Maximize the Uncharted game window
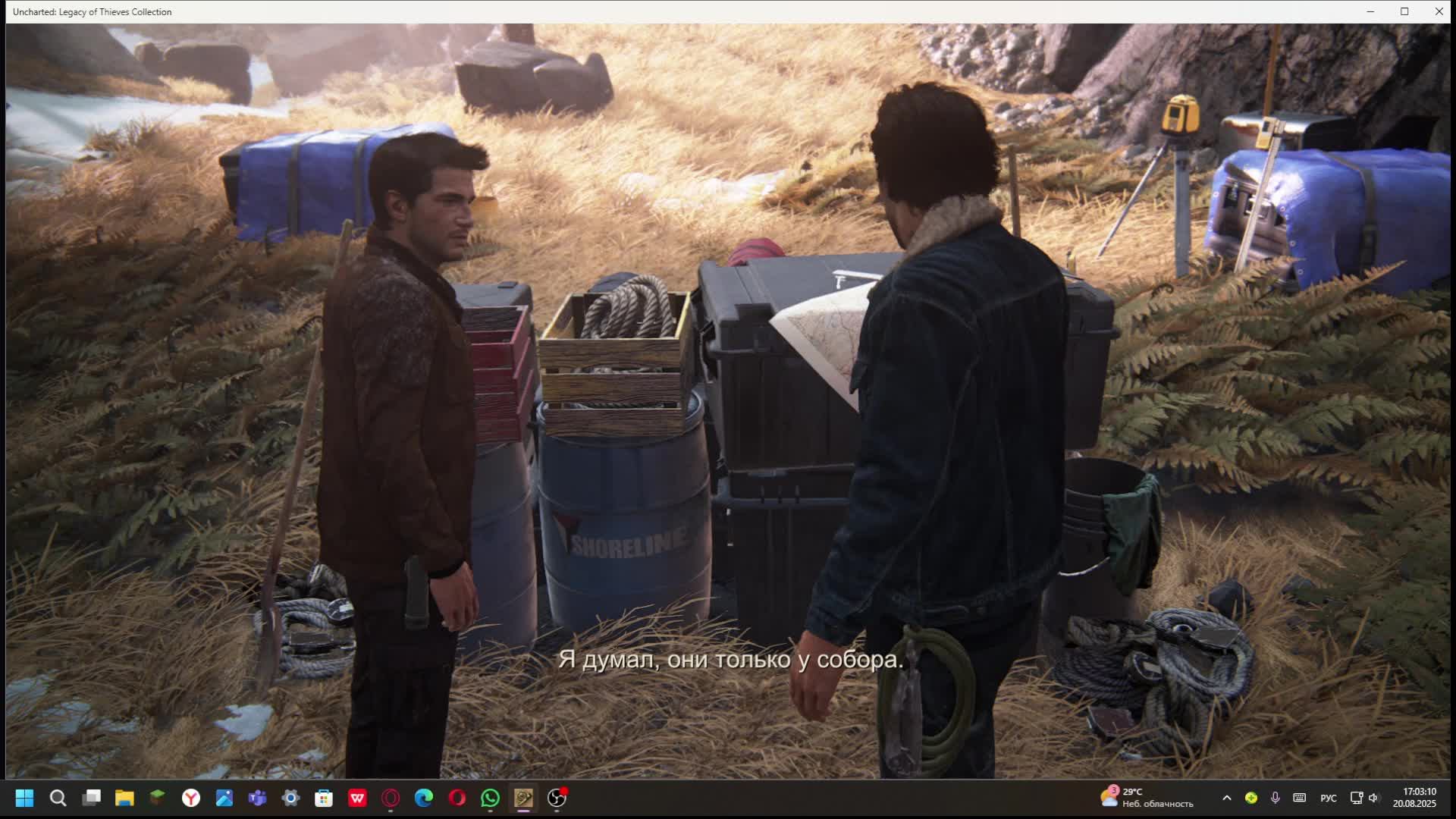Screen dimensions: 1456x819 coord(1404,11)
